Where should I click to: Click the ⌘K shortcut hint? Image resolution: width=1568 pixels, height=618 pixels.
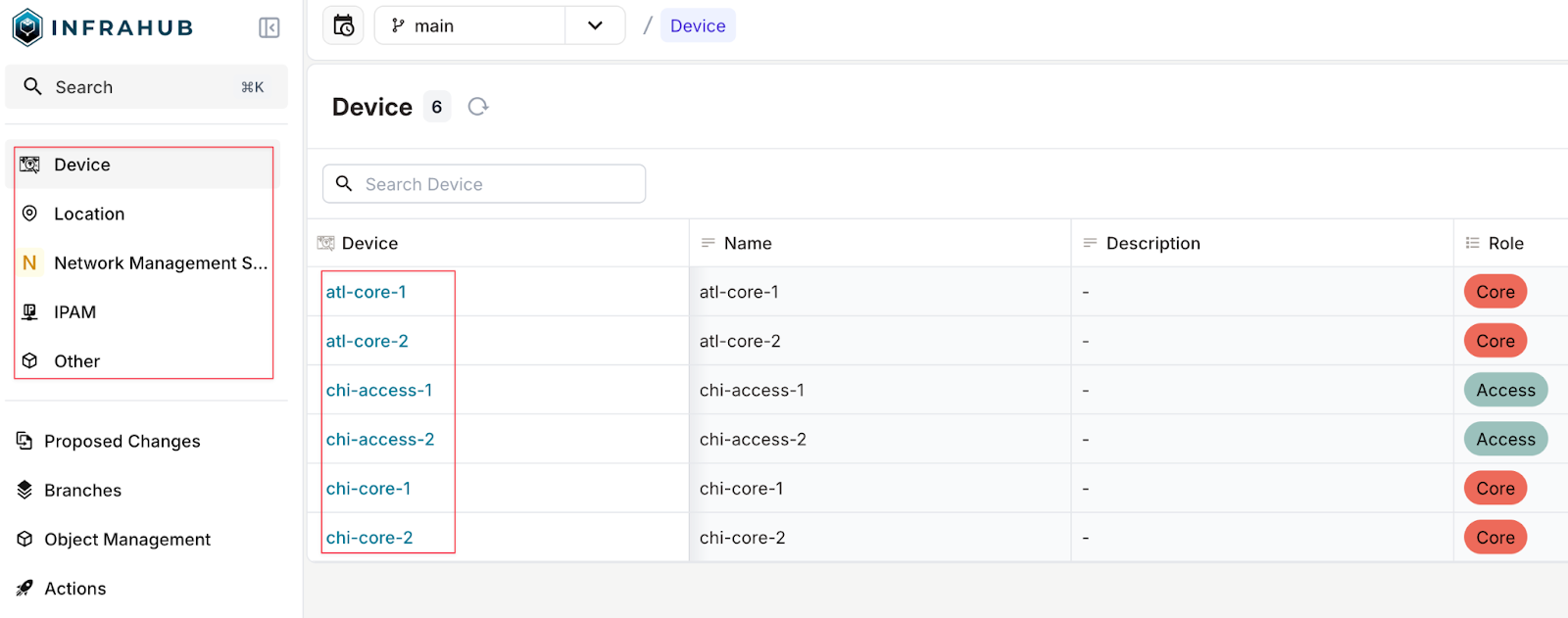point(253,87)
